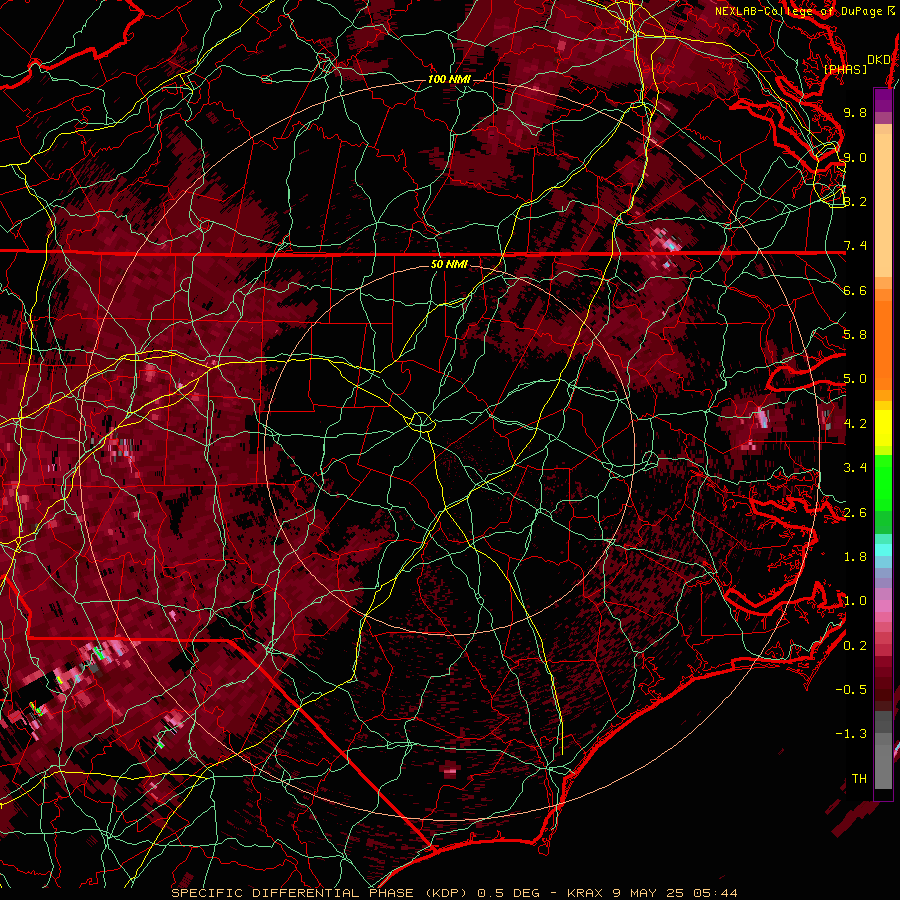Click the [PHAS] legend unit label
Image resolution: width=900 pixels, height=900 pixels.
(x=845, y=69)
